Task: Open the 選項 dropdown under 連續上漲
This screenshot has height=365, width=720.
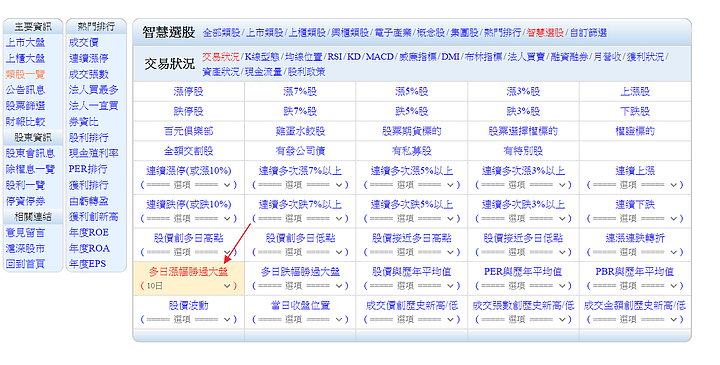Action: pyautogui.click(x=635, y=185)
